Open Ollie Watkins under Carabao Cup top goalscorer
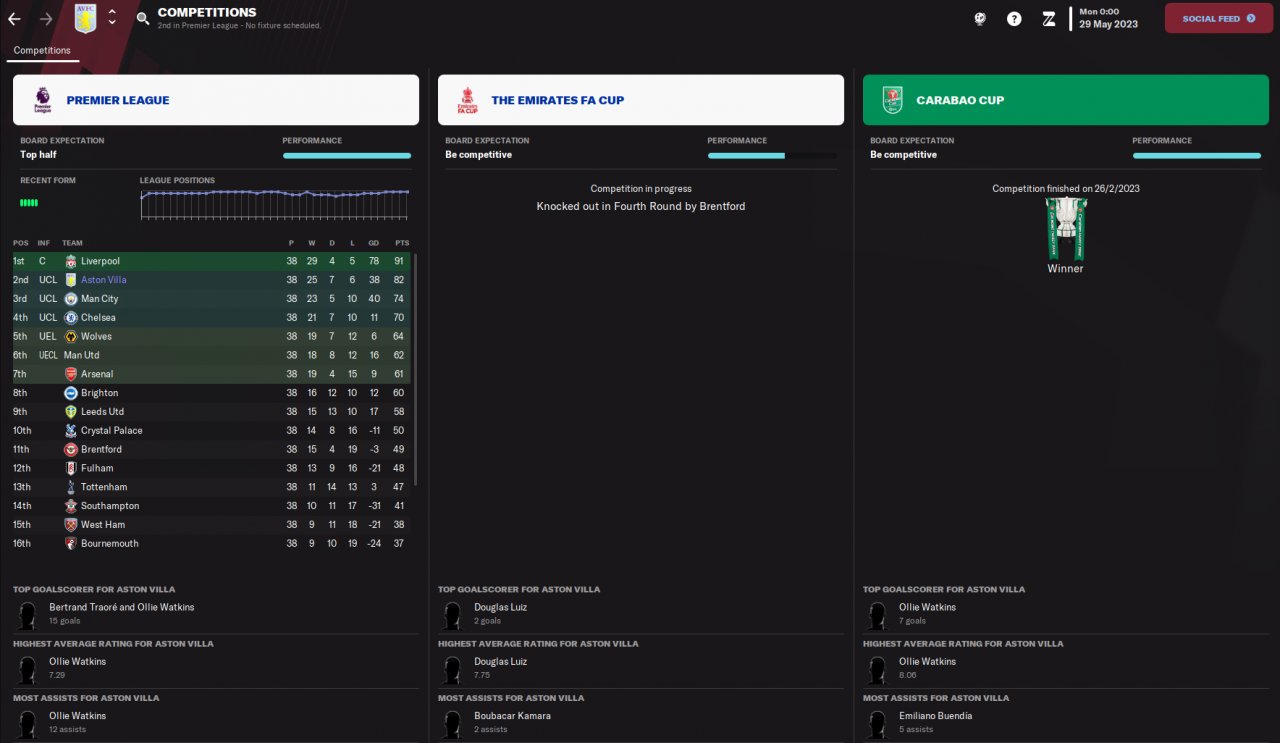1280x743 pixels. click(927, 607)
